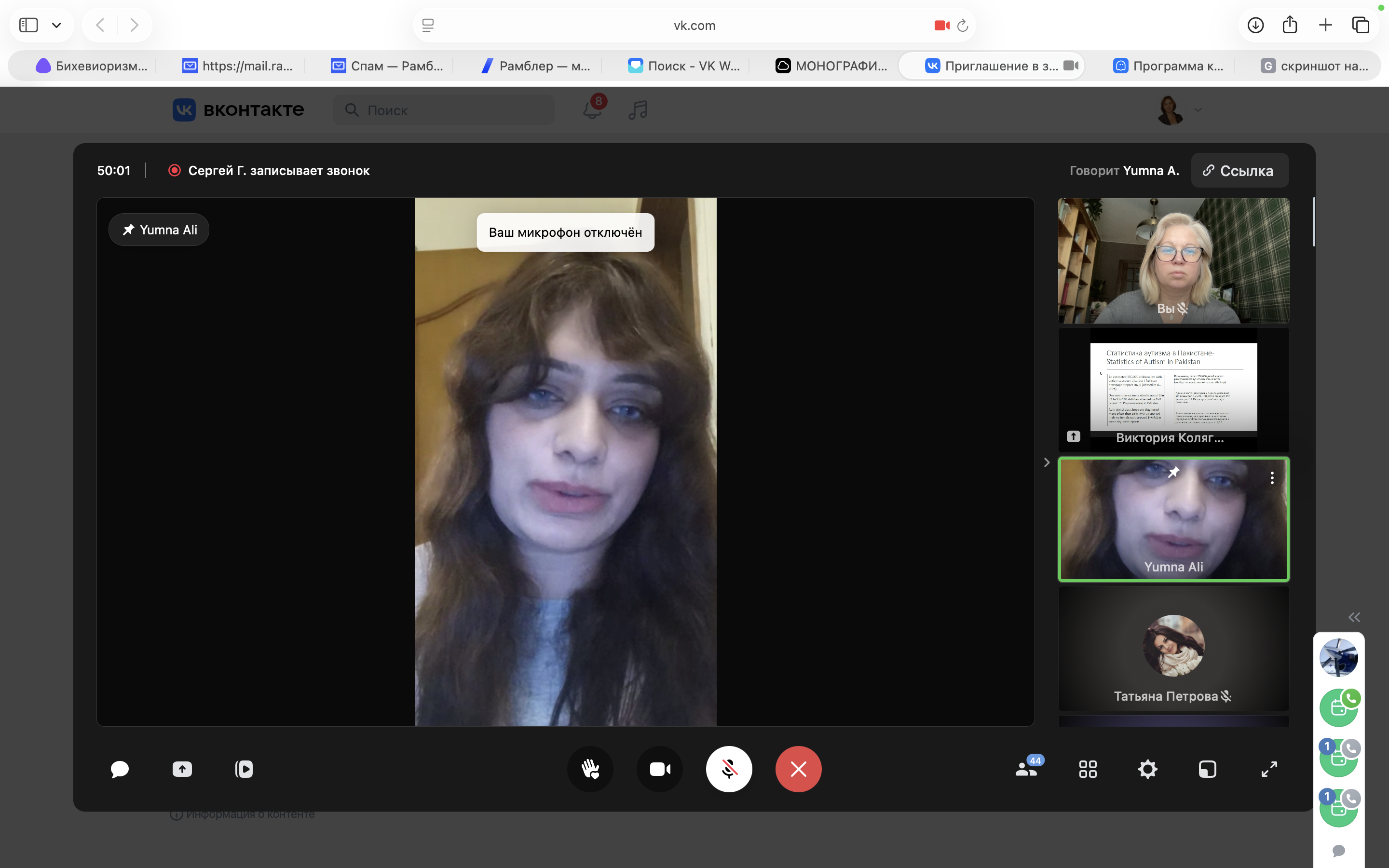The image size is (1389, 868).
Task: Click the screen share upload icon
Action: 182,769
